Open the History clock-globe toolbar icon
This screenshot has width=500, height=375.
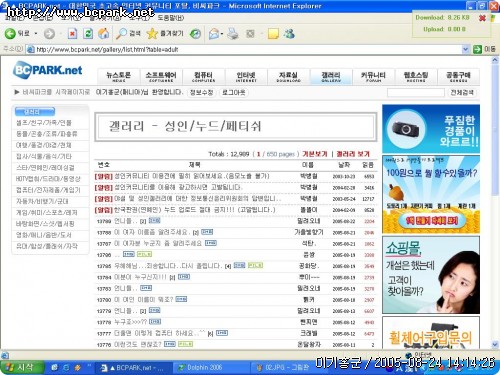195,34
